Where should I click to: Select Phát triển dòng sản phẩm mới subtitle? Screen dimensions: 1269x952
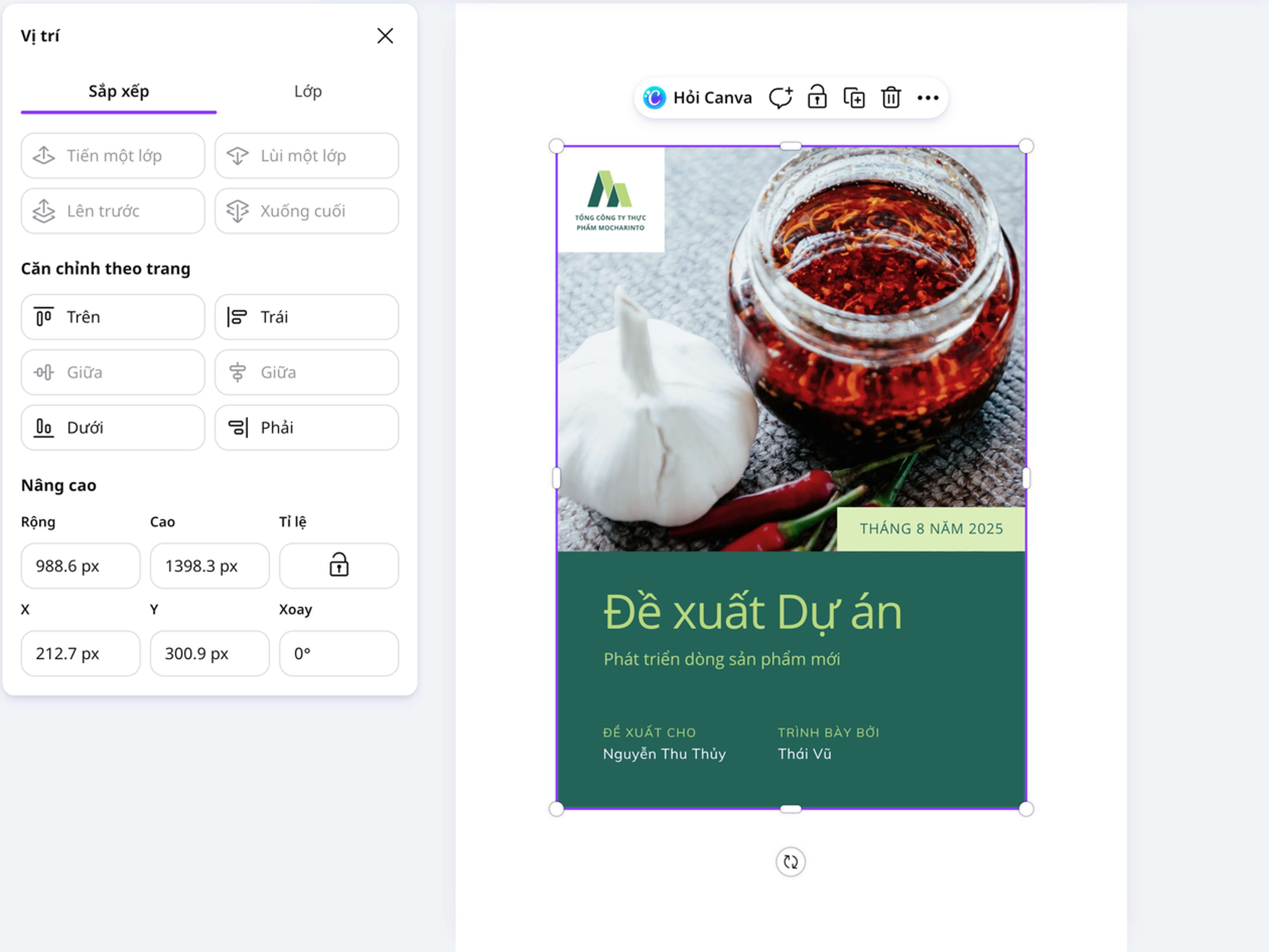tap(722, 660)
